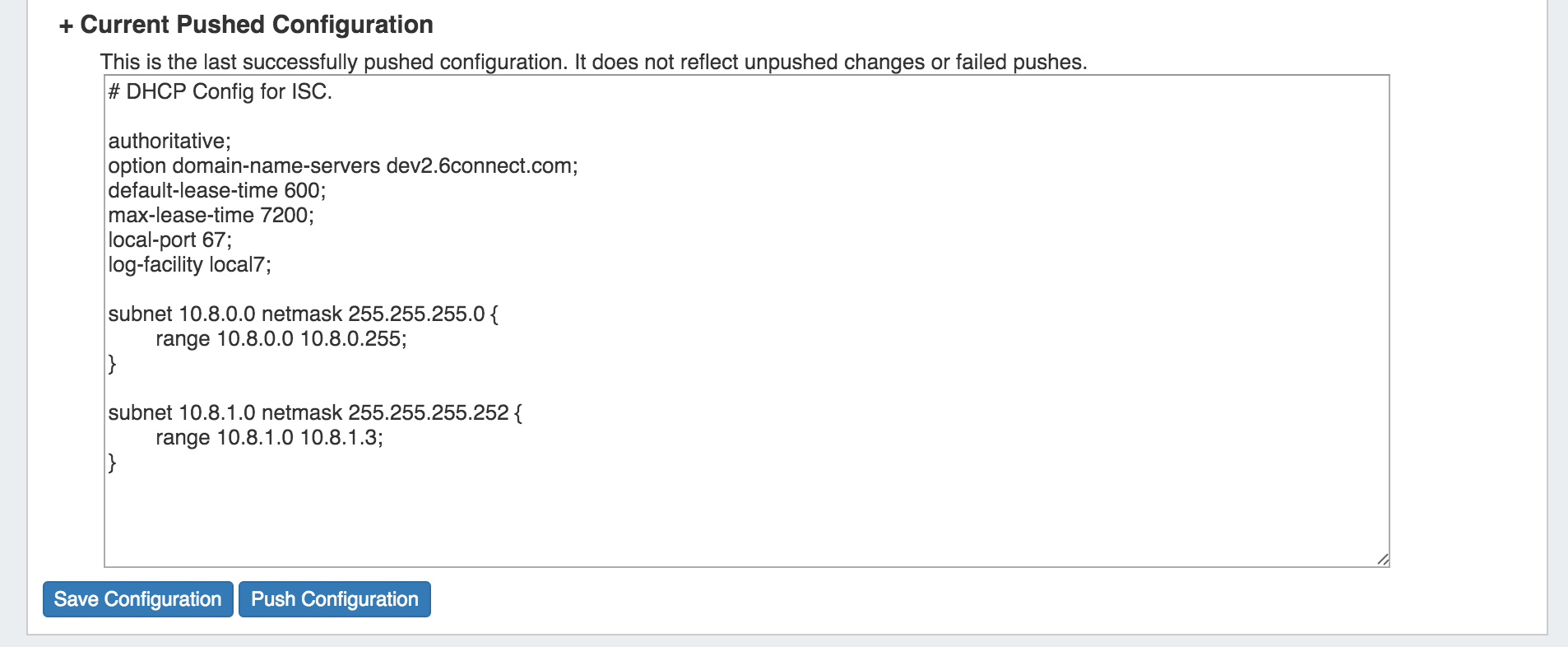Place cursor on the DHCP Config comment line

click(x=220, y=91)
